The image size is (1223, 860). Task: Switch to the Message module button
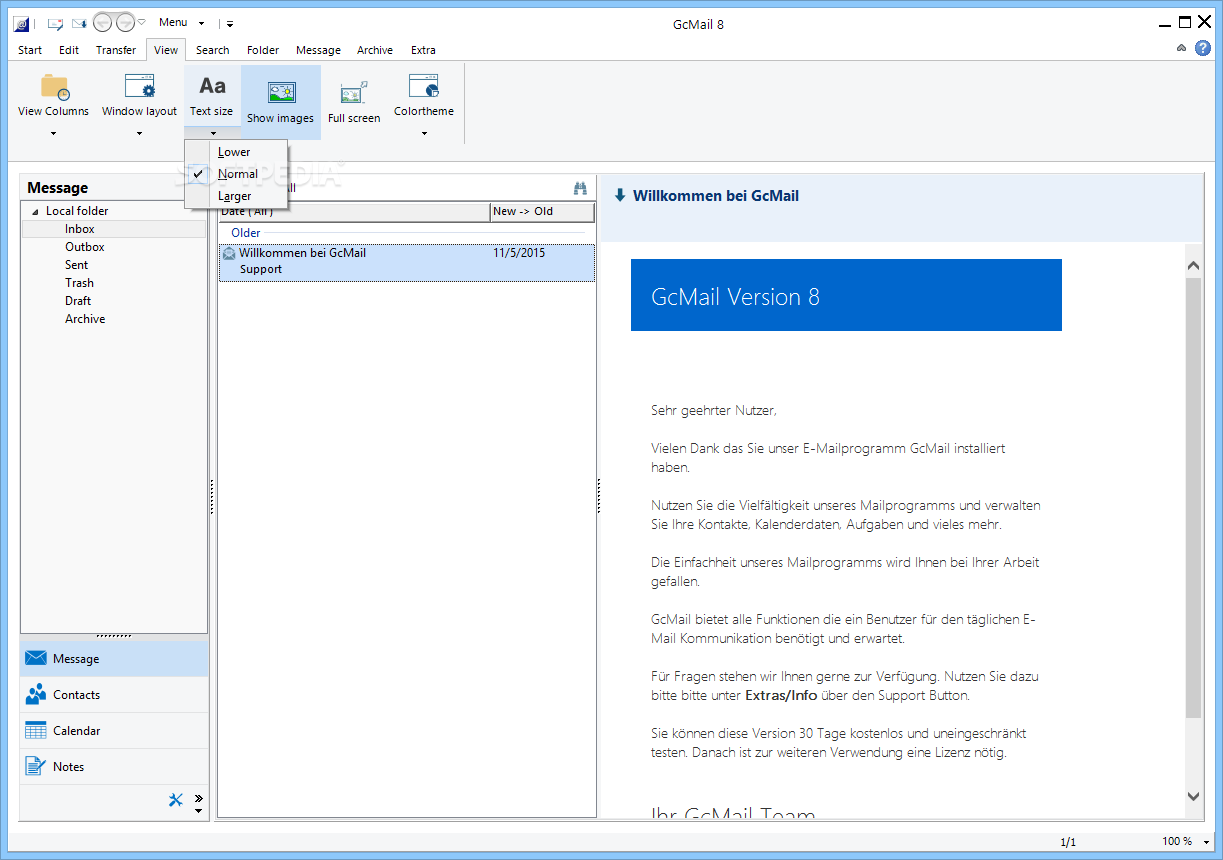114,659
